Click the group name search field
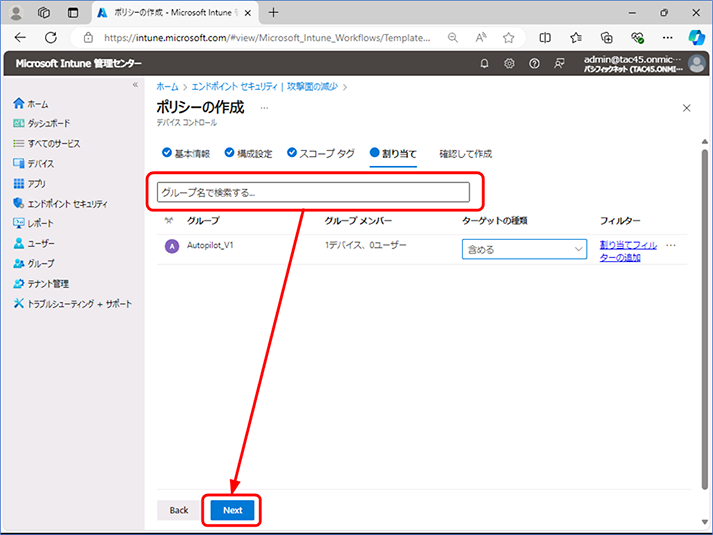The width and height of the screenshot is (713, 535). pos(313,192)
